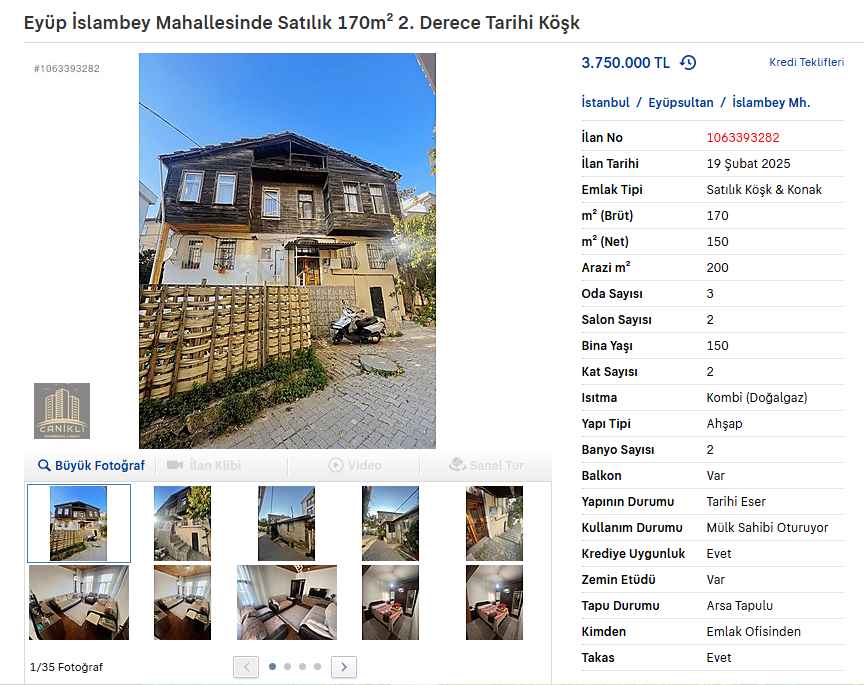
Task: Click the İlan Klibi camera icon
Action: (x=175, y=465)
